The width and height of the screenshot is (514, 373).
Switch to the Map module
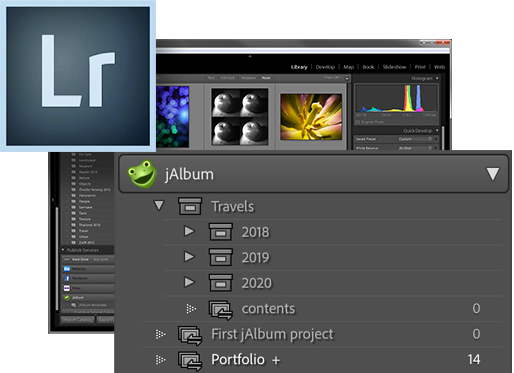click(349, 67)
